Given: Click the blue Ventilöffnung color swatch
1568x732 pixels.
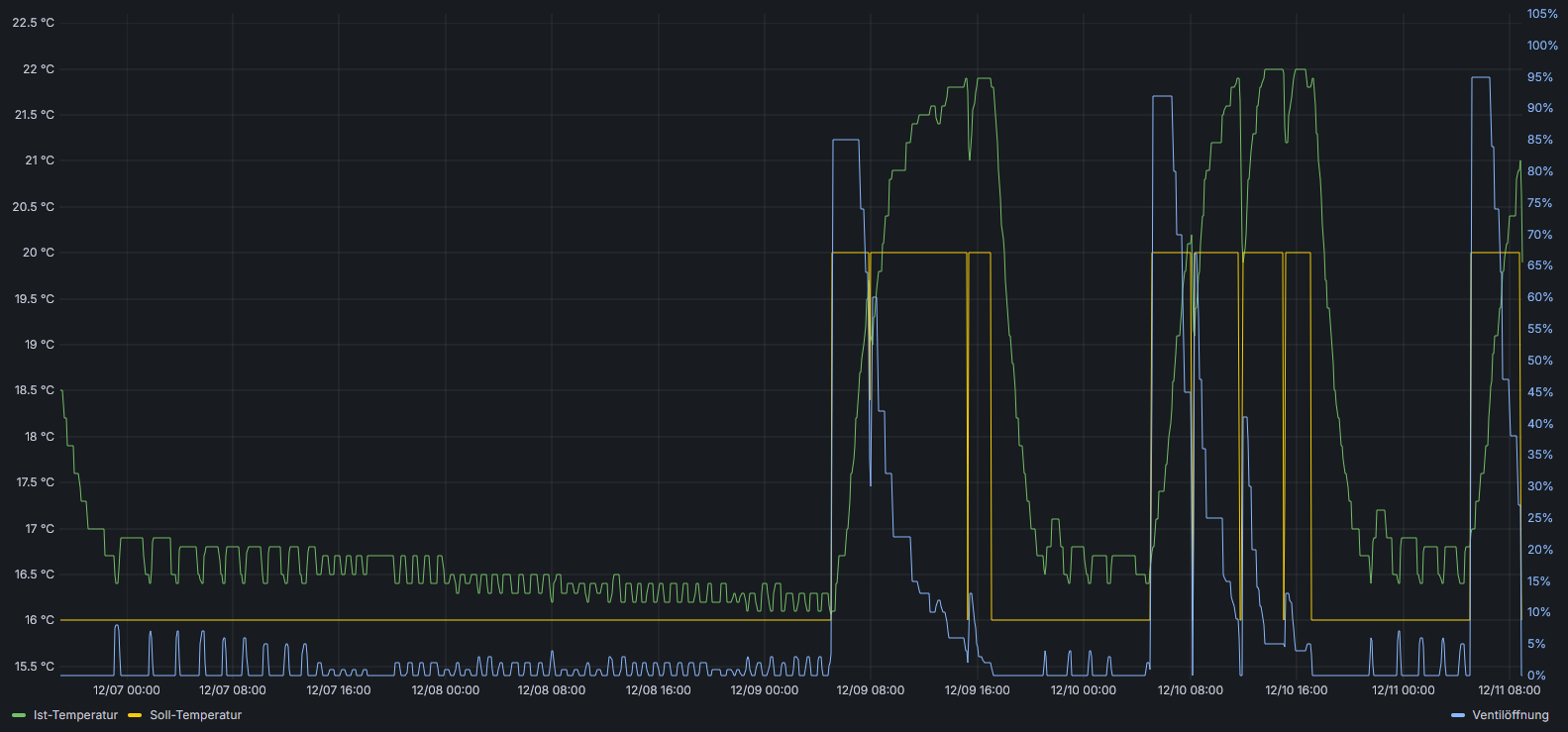Looking at the screenshot, I should click(x=1458, y=715).
